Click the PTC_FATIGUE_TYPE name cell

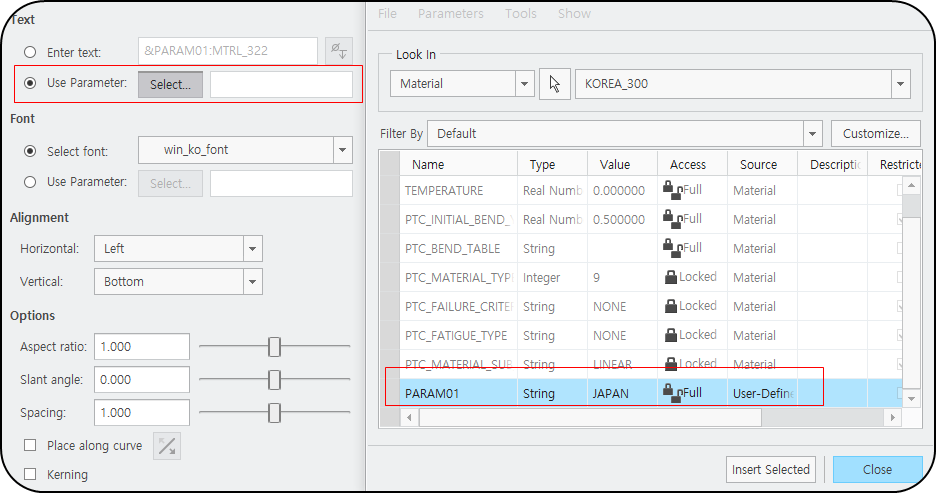[x=458, y=335]
